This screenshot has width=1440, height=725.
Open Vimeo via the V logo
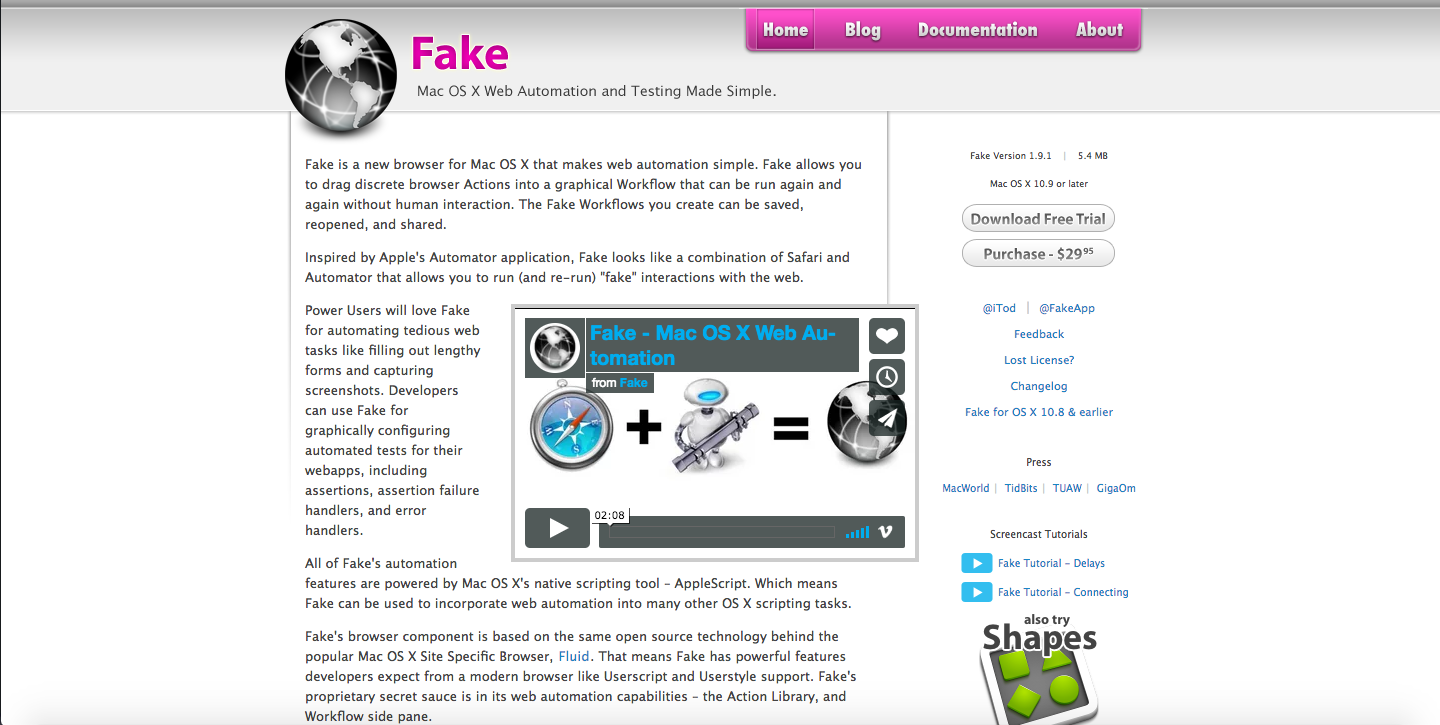[885, 532]
